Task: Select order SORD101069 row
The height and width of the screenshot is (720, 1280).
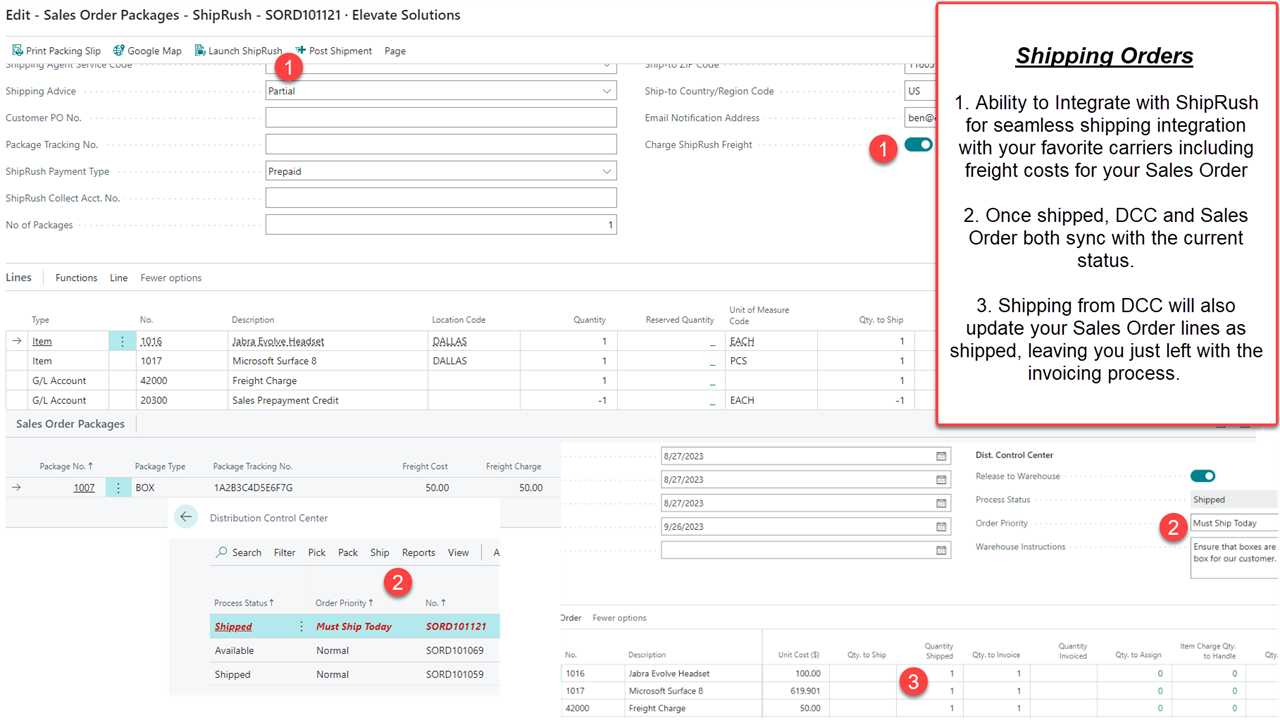Action: coord(355,650)
